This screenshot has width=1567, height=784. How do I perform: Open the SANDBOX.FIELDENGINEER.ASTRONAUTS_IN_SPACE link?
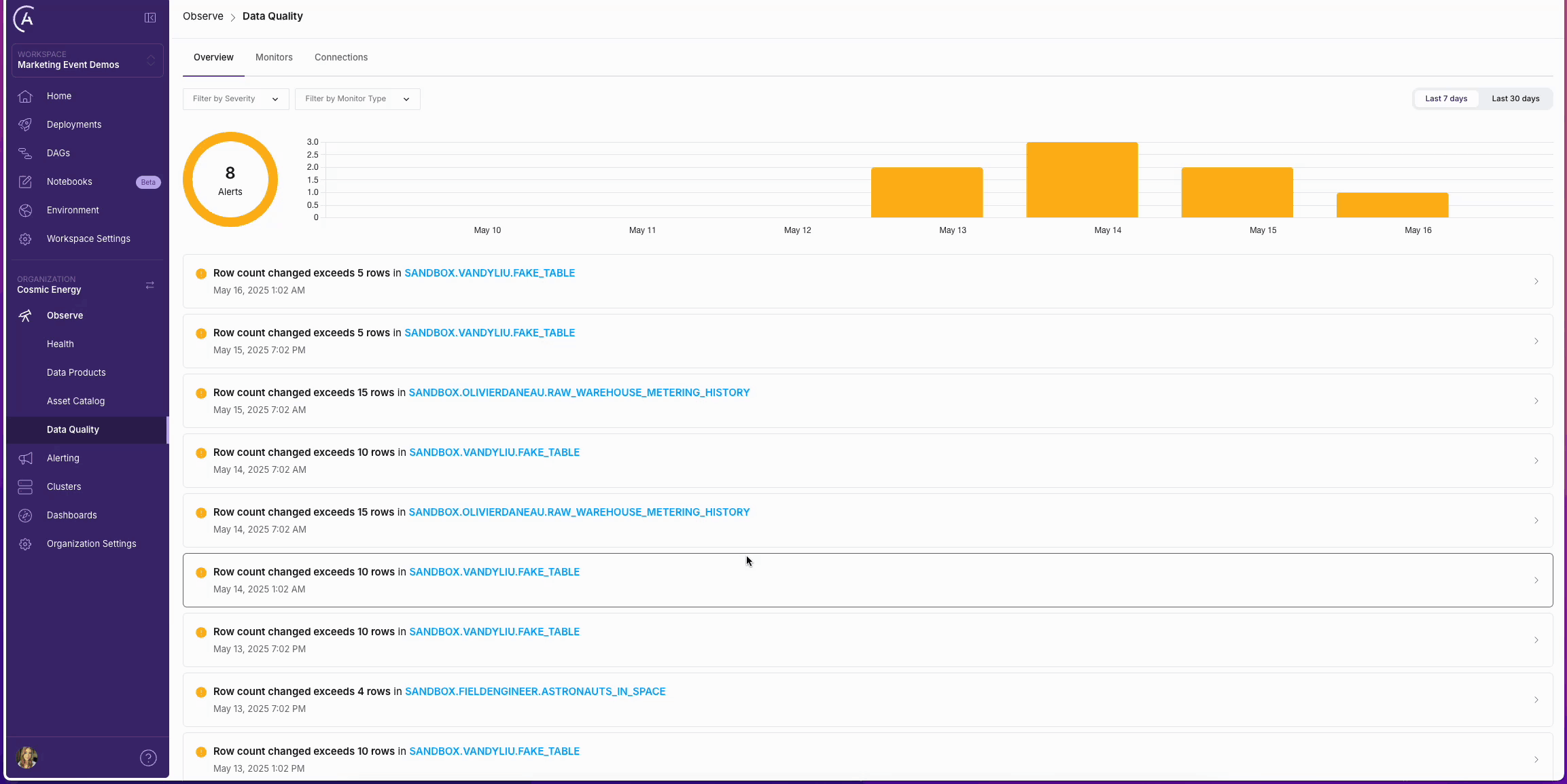click(x=535, y=691)
